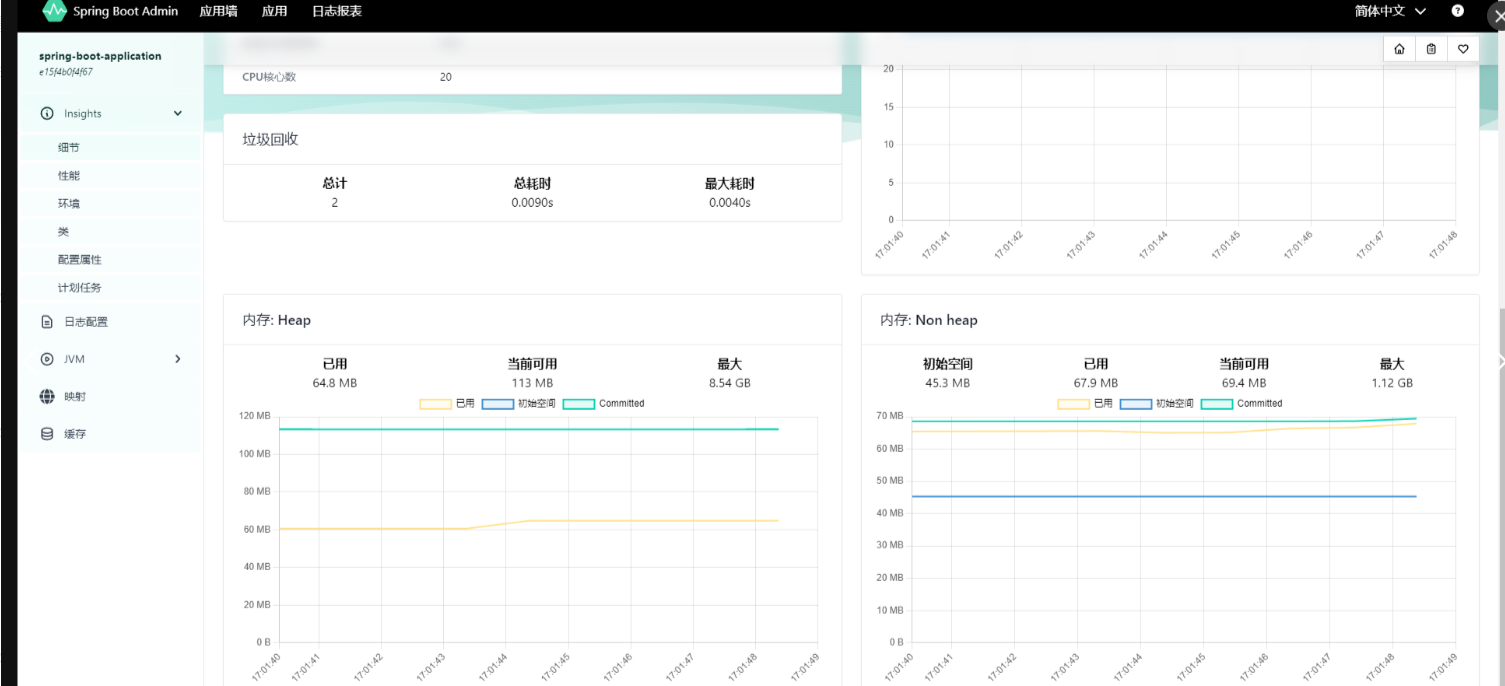This screenshot has height=686, width=1505.
Task: Expand the JVM section arrow
Action: 178,359
